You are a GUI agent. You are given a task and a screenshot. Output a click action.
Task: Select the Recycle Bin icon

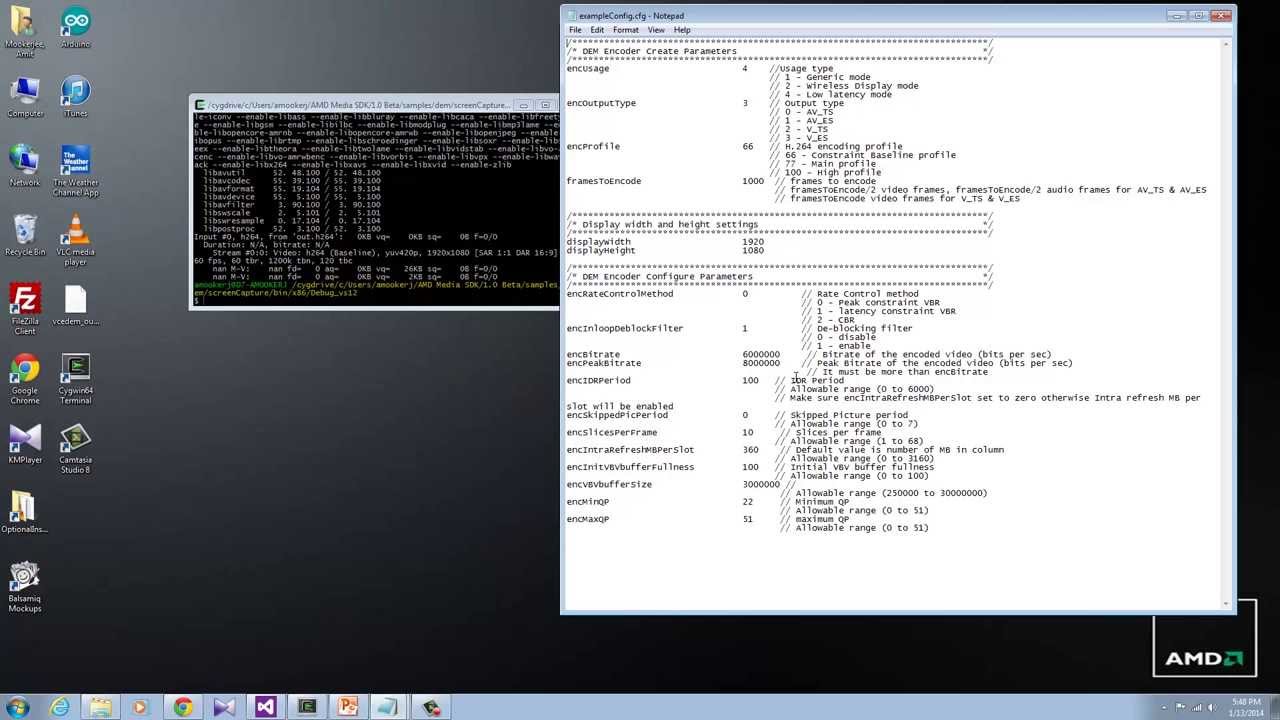[x=25, y=237]
